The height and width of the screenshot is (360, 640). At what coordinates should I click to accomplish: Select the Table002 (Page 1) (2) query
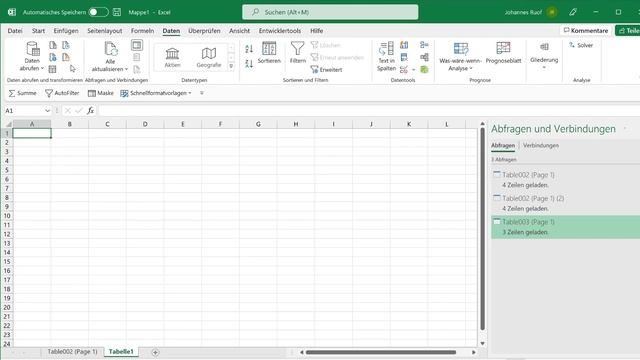[565, 203]
